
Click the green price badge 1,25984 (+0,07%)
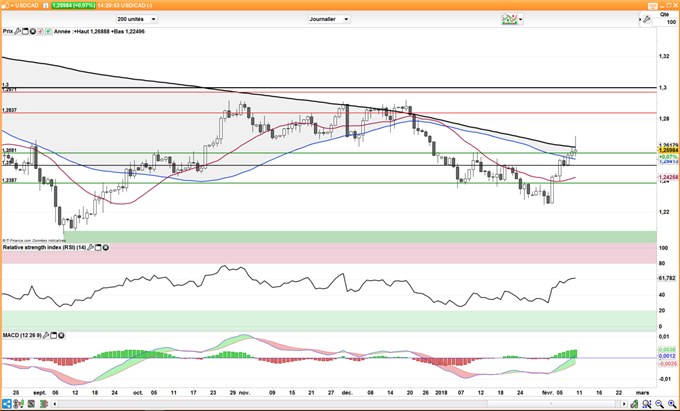coord(73,6)
